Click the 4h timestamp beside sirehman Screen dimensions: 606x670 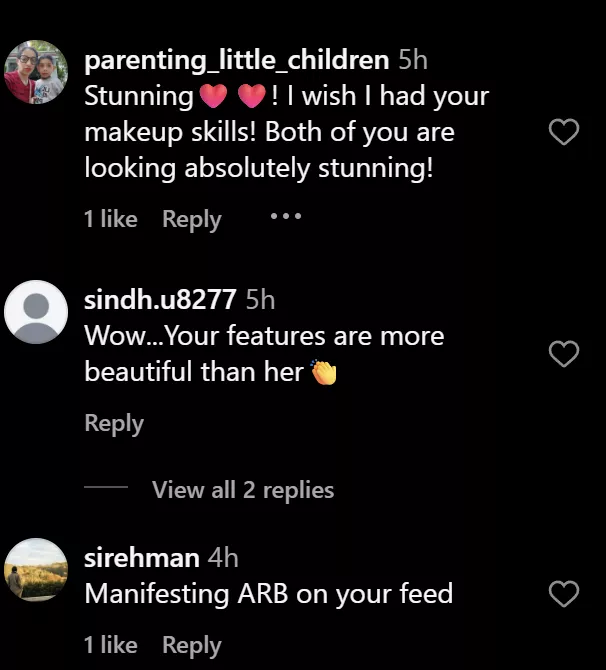(223, 557)
